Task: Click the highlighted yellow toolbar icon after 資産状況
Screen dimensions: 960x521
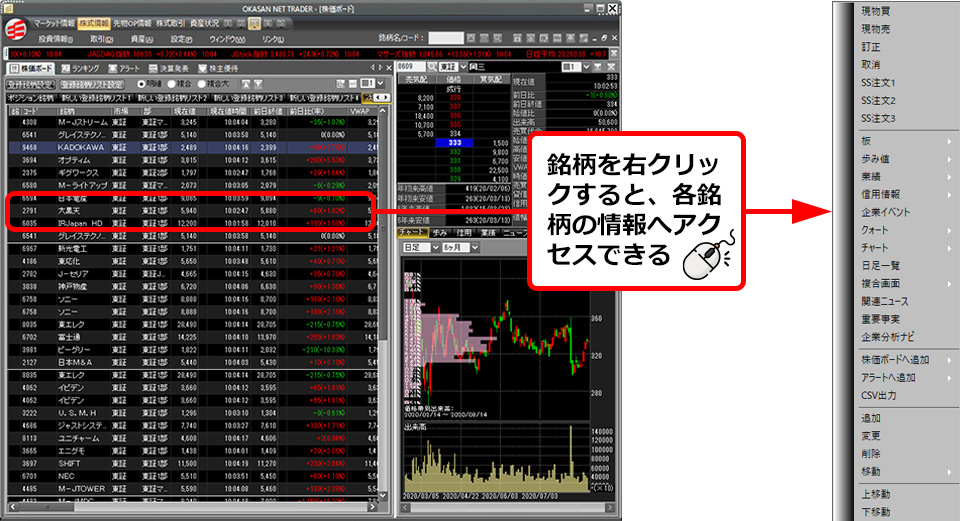Action: [x=254, y=23]
